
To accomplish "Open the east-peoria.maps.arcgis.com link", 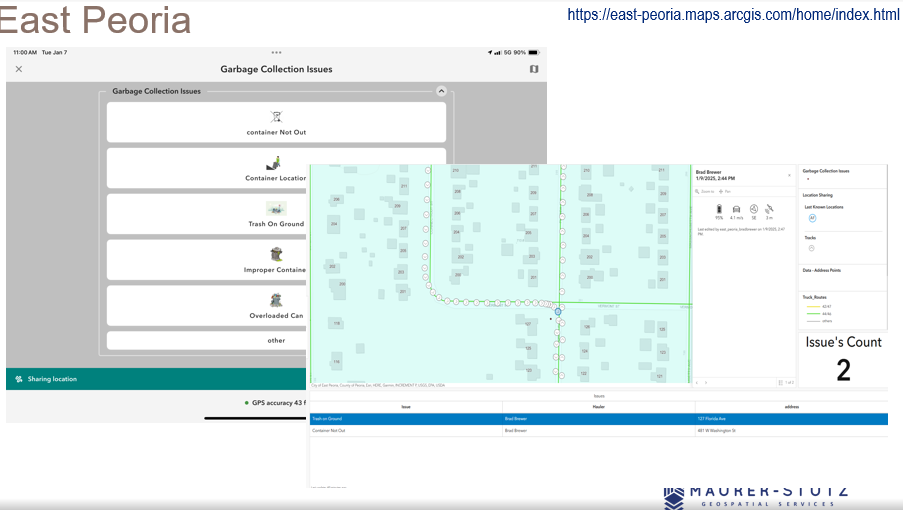I will (x=733, y=14).
